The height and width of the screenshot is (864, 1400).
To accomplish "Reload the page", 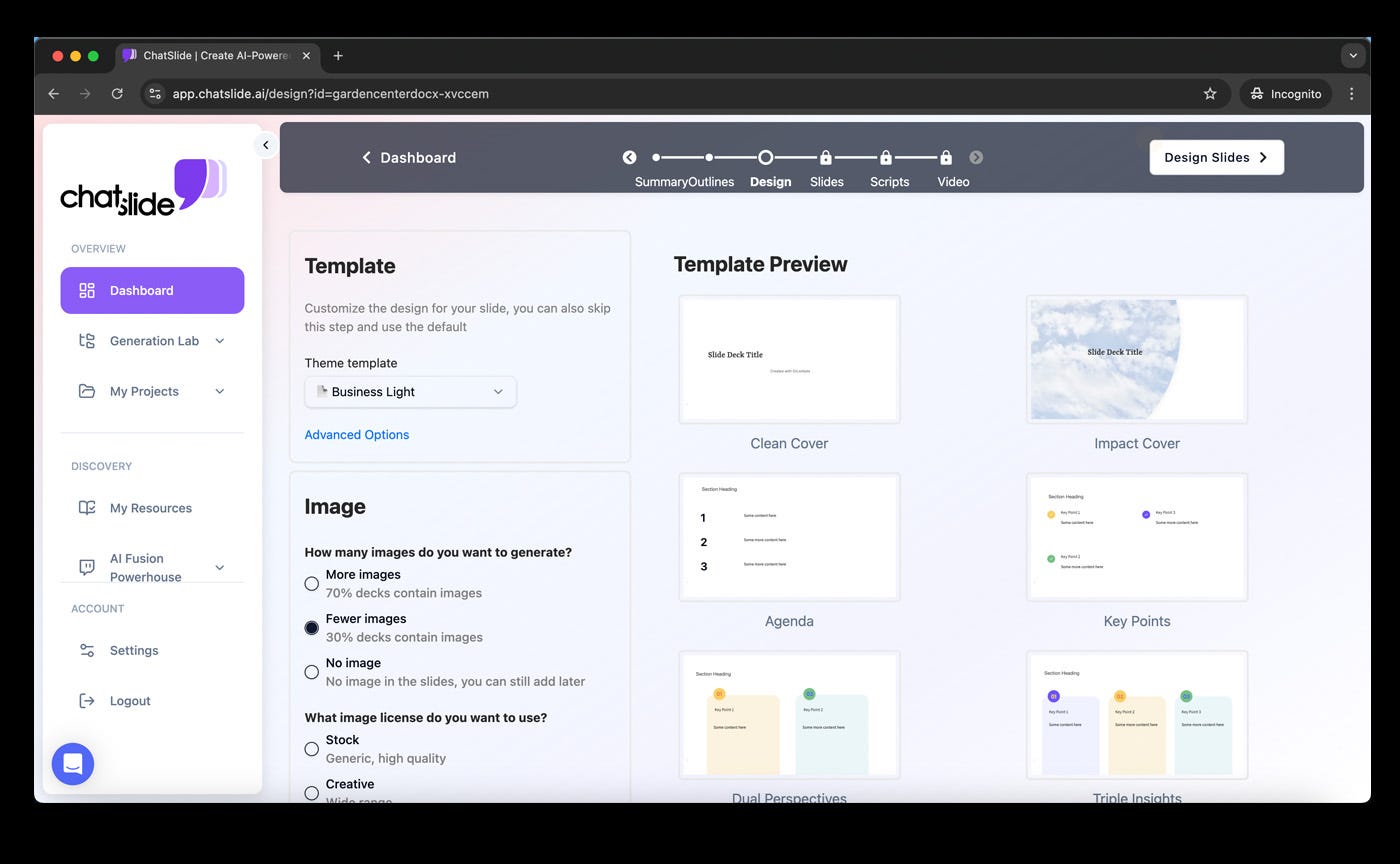I will coord(117,94).
